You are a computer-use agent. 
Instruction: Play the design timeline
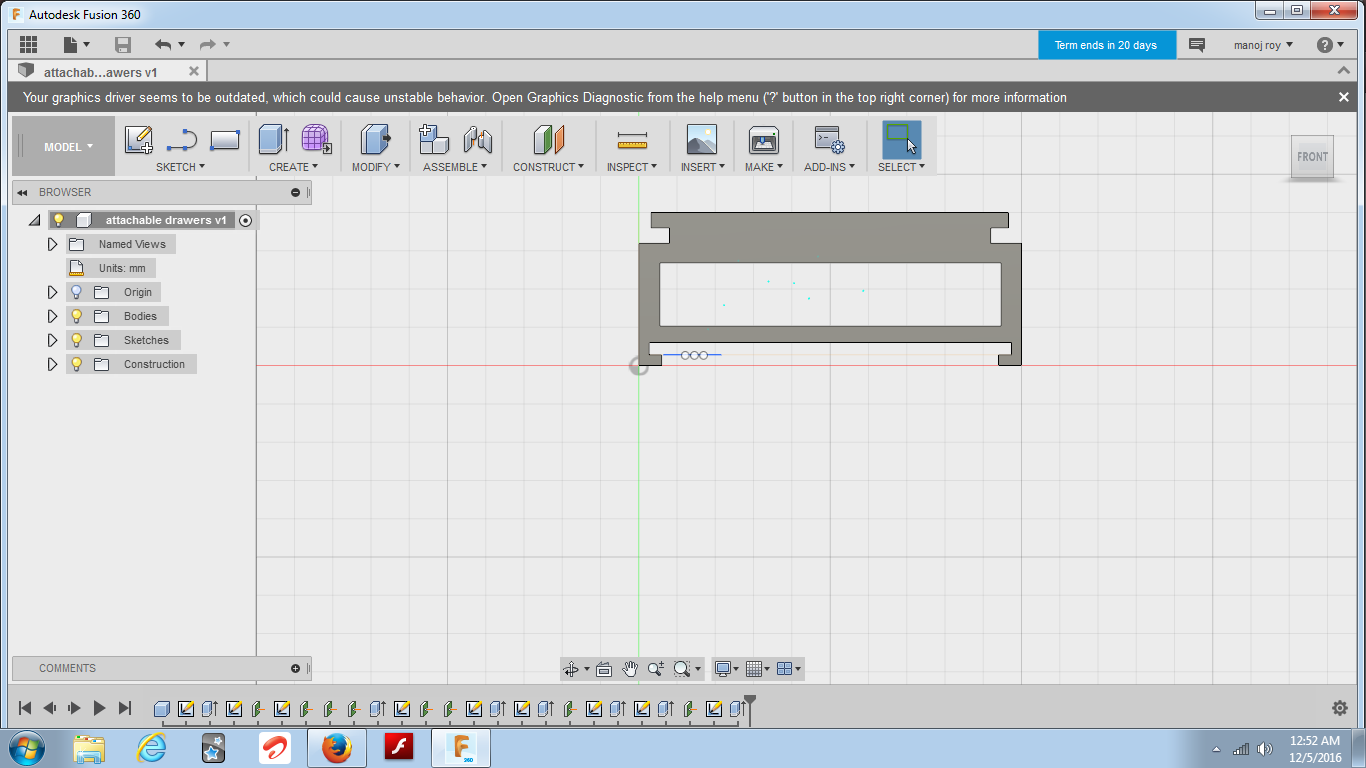click(99, 707)
